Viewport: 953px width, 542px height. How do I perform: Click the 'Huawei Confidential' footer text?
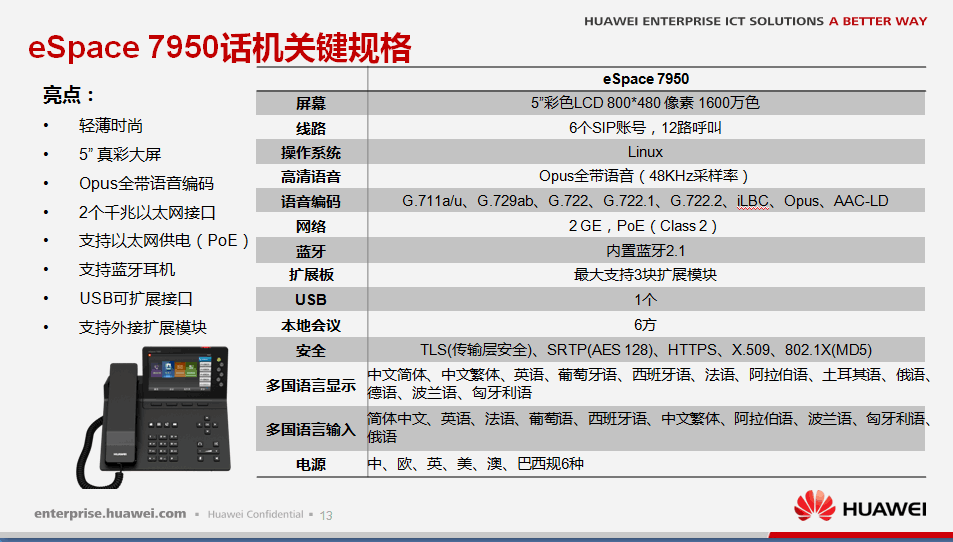(256, 514)
